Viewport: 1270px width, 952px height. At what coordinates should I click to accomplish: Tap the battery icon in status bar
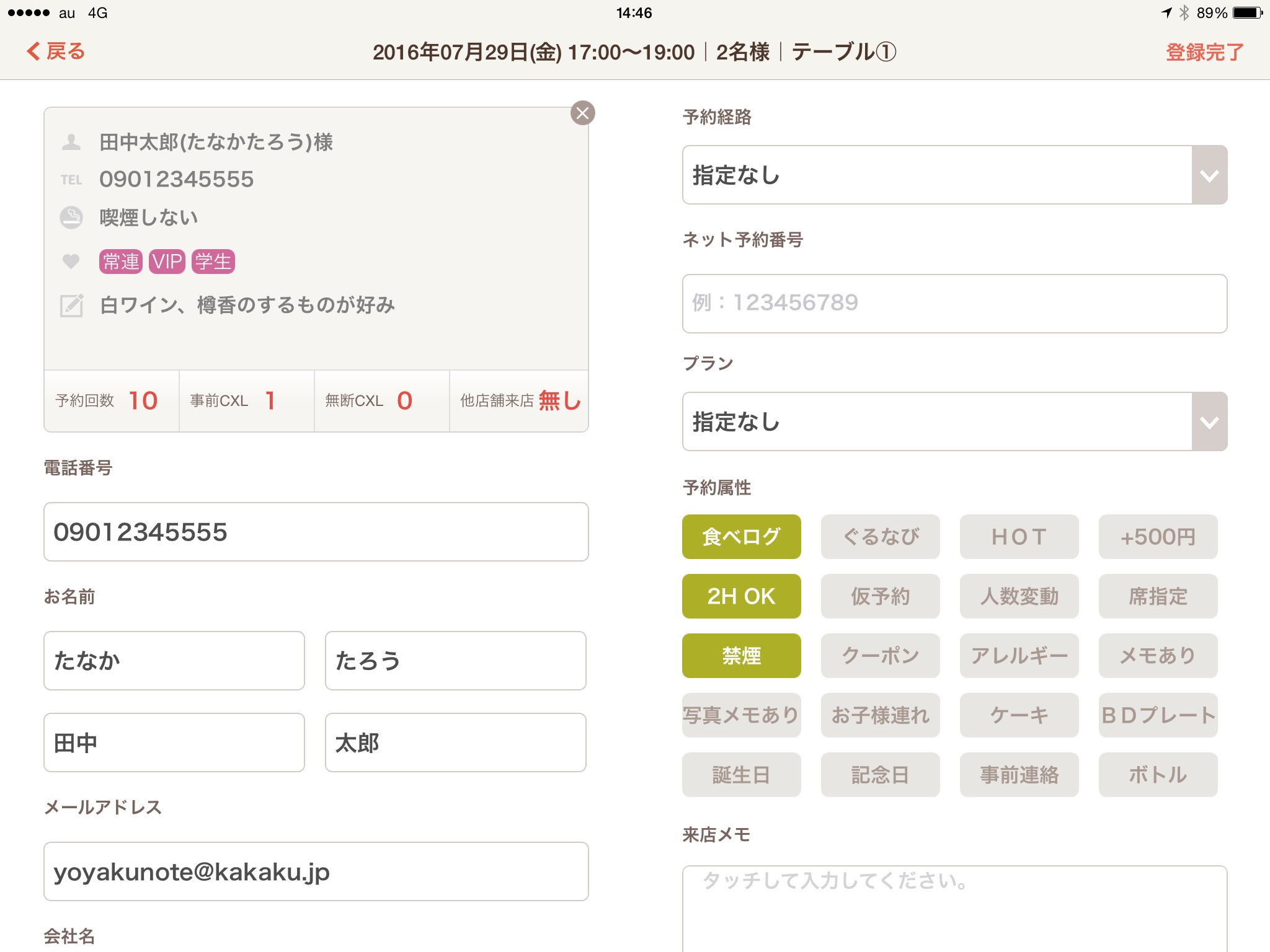coord(1248,12)
